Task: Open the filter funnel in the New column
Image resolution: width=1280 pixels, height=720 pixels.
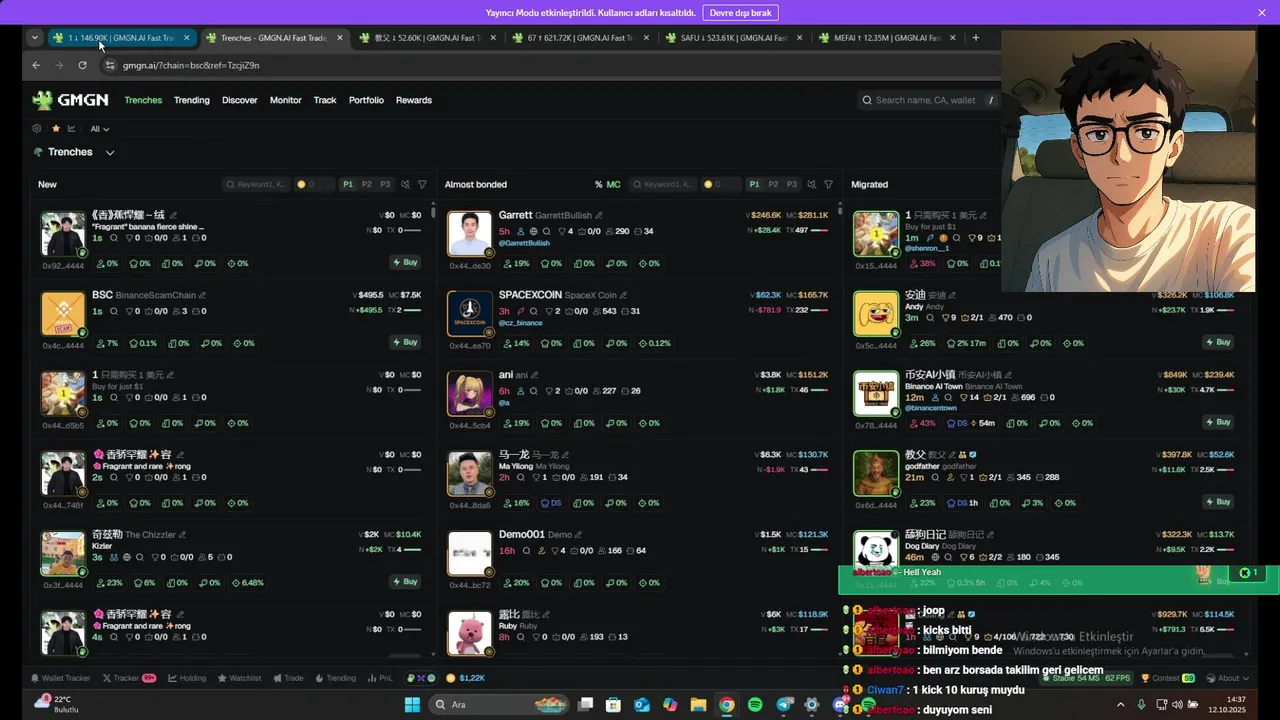Action: (x=422, y=184)
